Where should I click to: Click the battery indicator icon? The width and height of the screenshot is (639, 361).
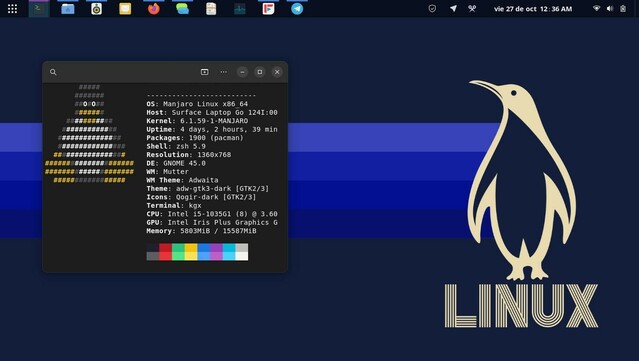point(623,9)
